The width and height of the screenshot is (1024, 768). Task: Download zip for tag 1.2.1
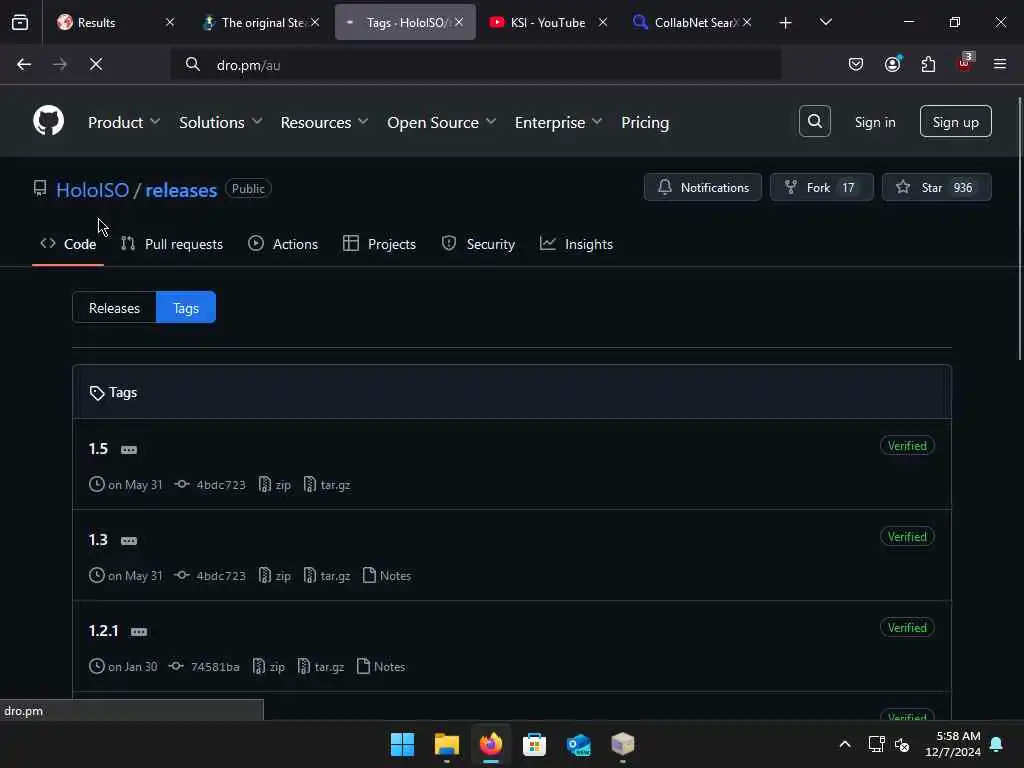268,666
